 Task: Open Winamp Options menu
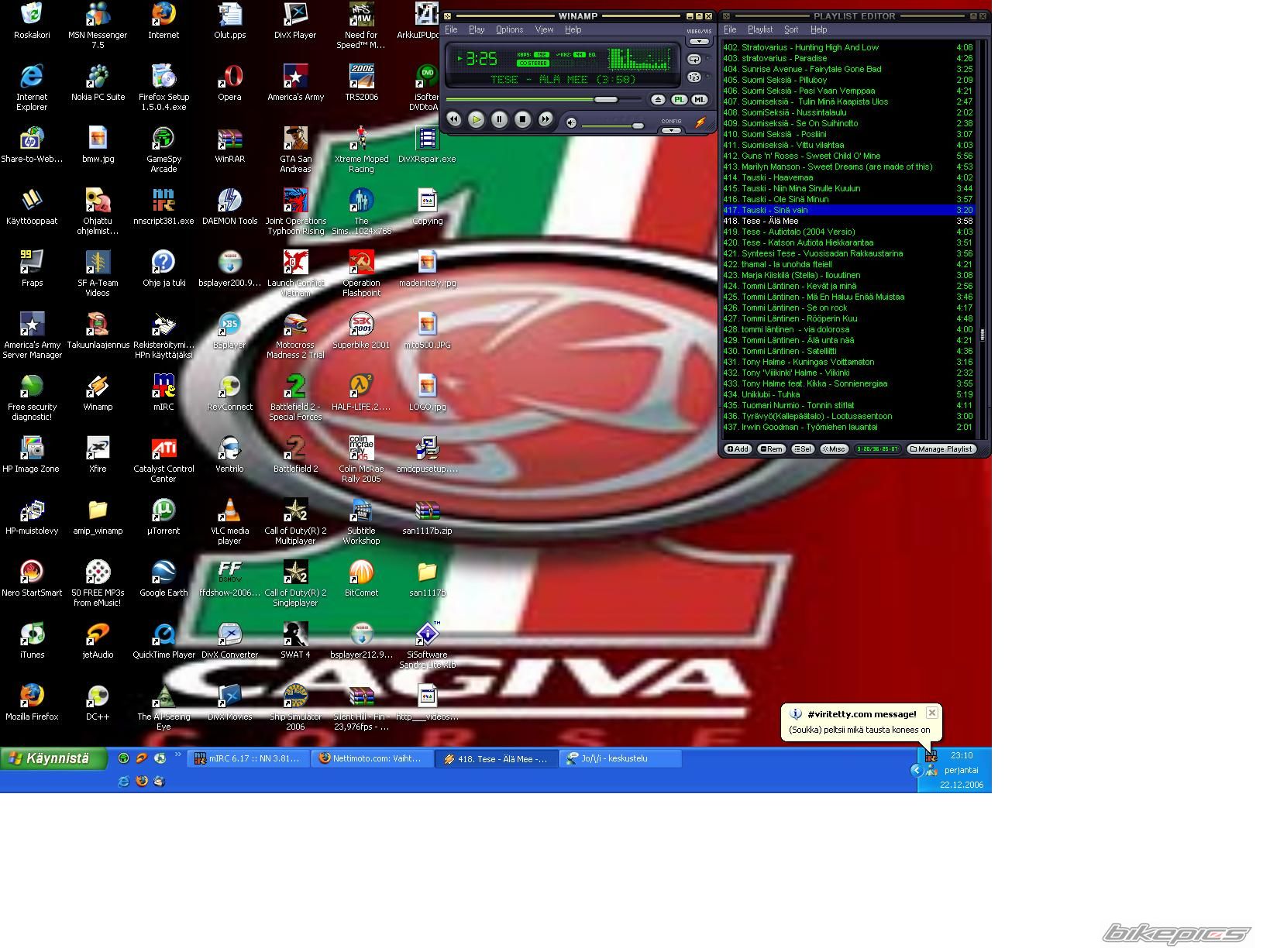pyautogui.click(x=509, y=29)
